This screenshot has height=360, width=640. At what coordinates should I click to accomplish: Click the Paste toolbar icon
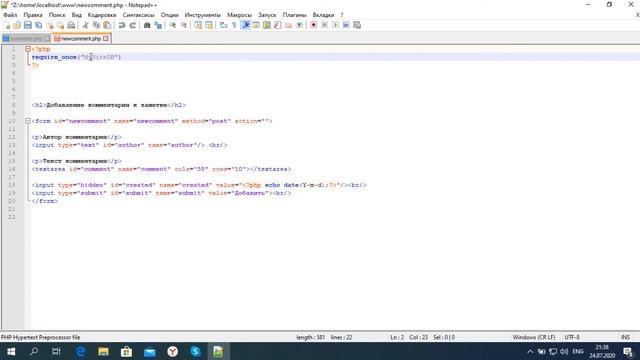point(107,25)
